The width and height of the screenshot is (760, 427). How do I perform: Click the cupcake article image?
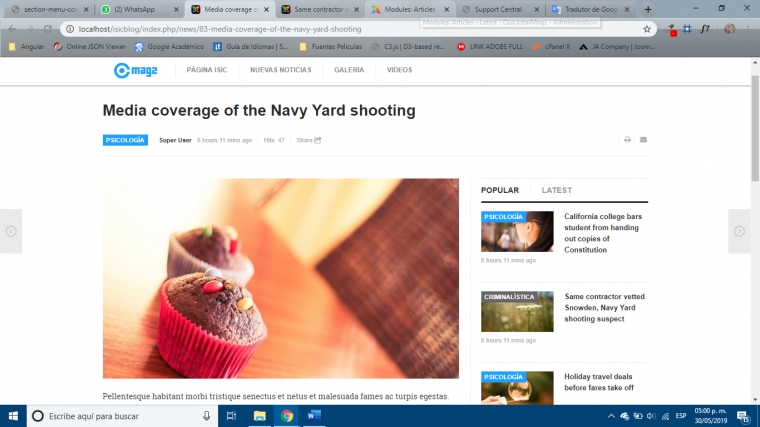(281, 278)
